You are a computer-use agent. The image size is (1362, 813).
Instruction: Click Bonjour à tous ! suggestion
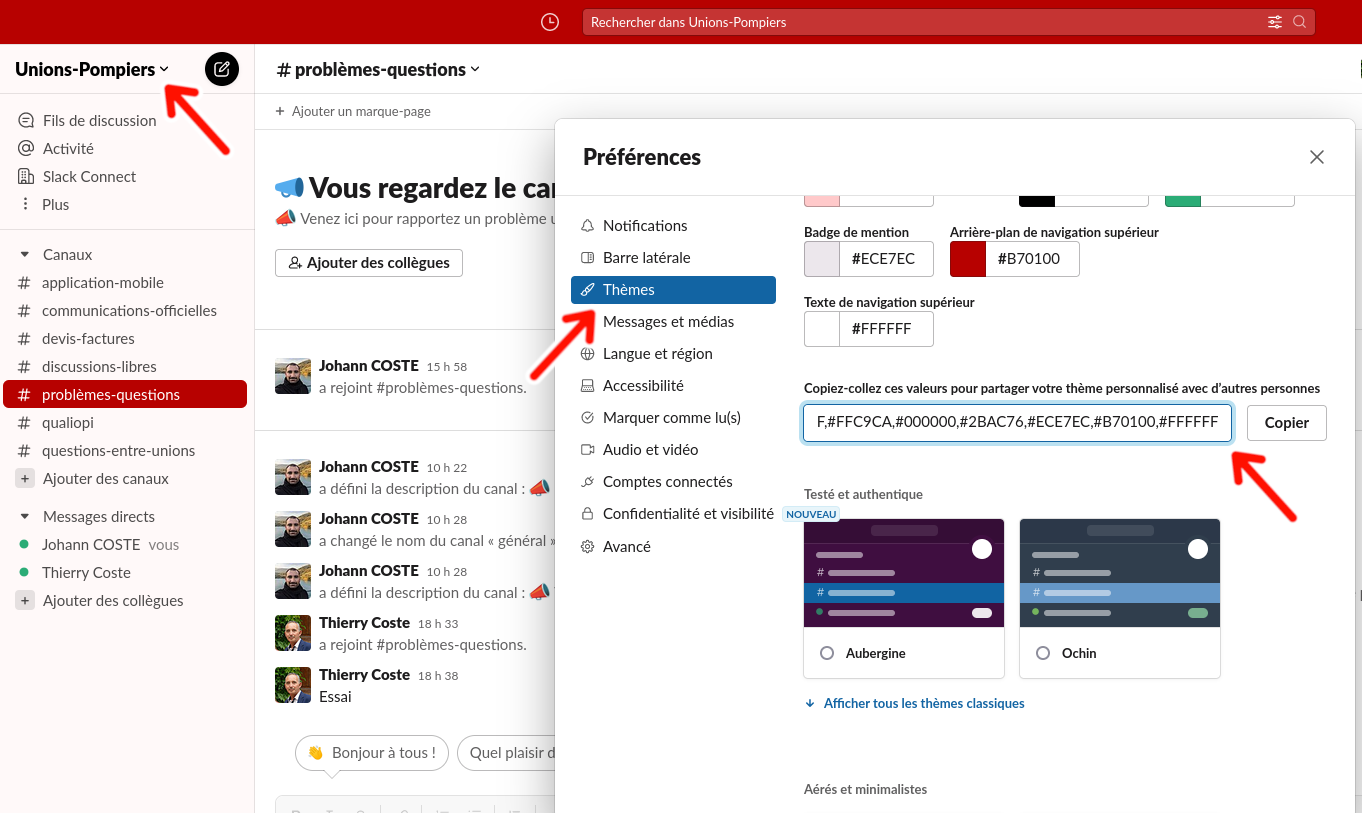(x=372, y=753)
